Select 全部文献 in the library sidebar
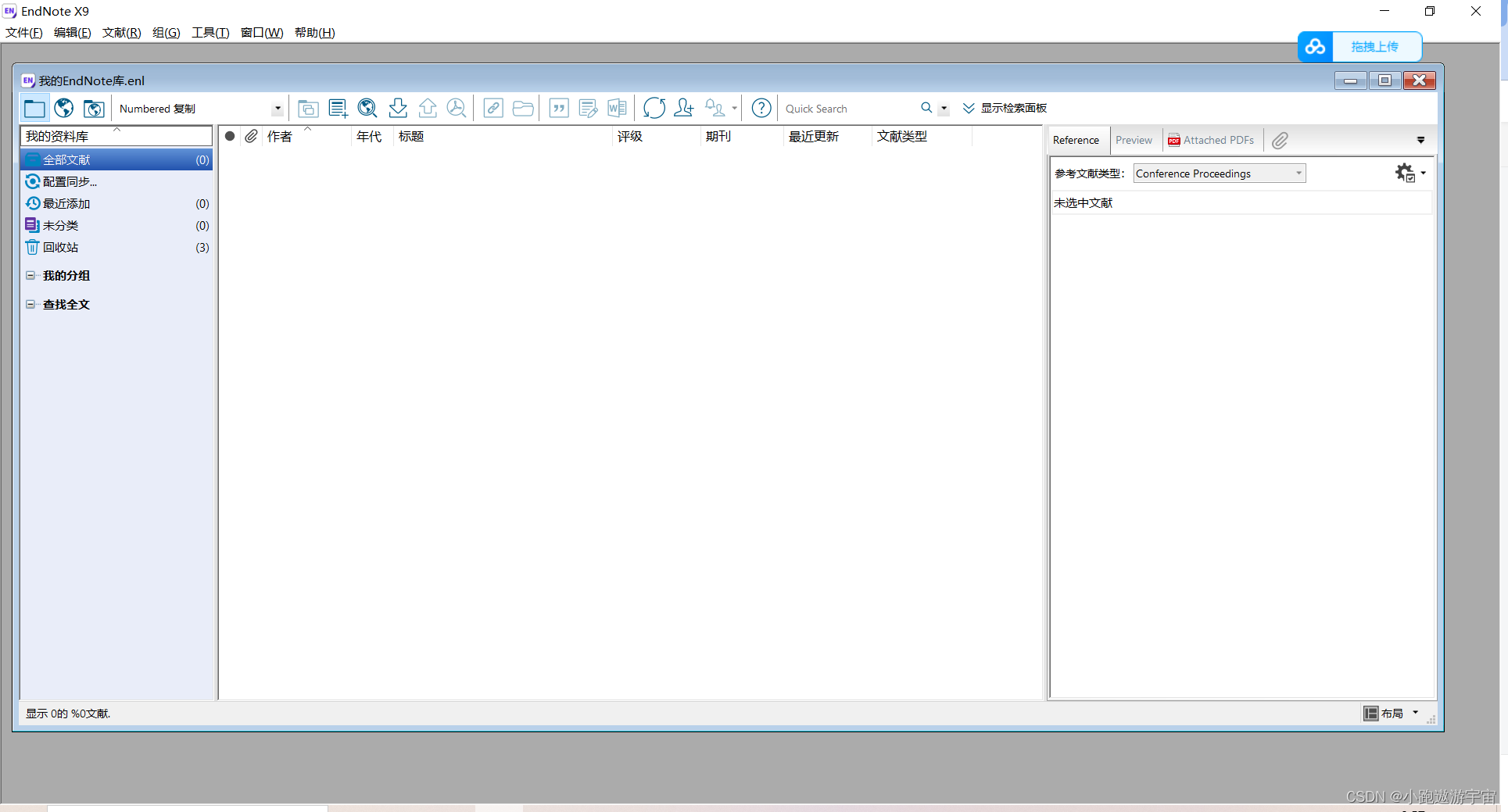1508x812 pixels. click(x=116, y=159)
